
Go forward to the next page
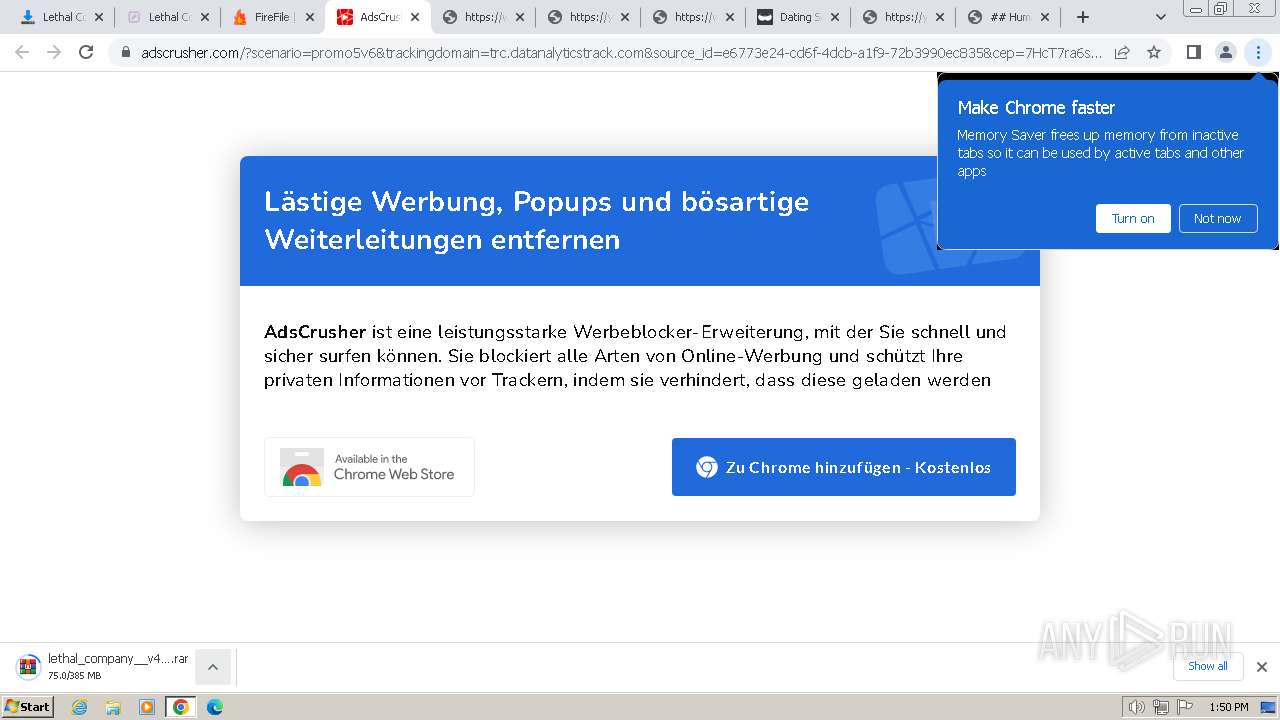click(54, 52)
